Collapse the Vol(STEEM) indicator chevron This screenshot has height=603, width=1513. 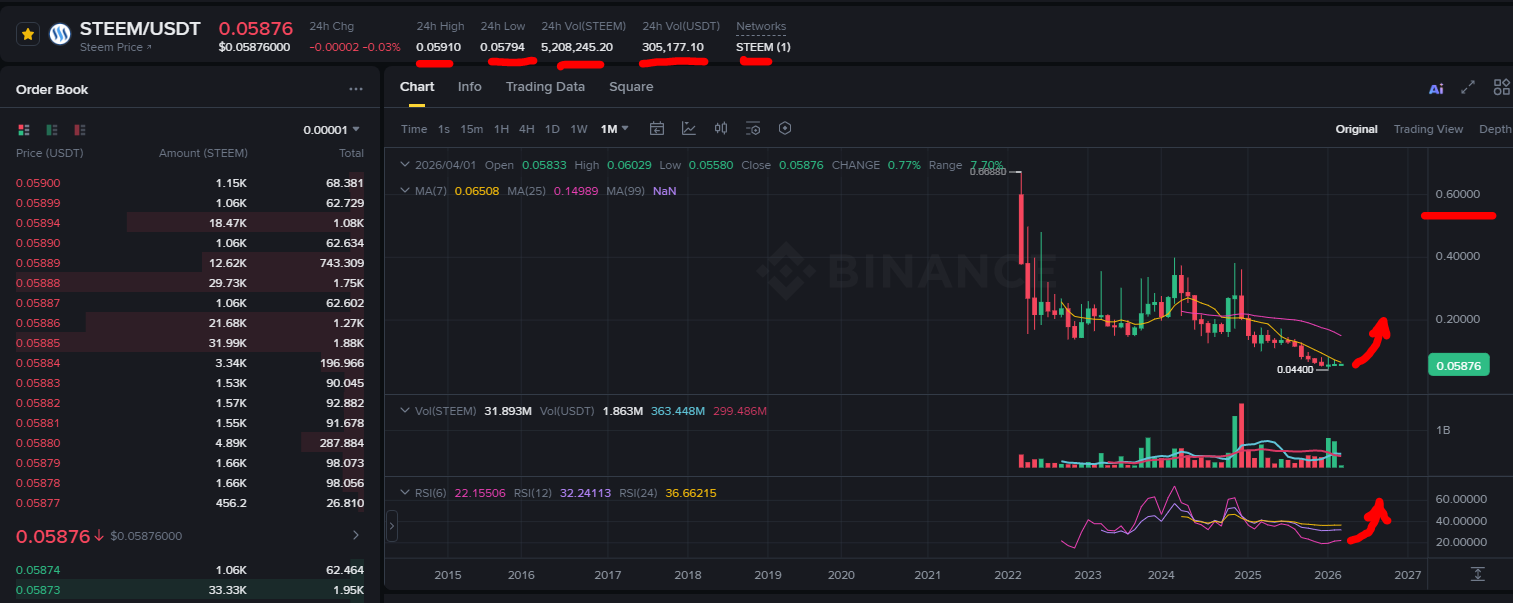point(404,411)
